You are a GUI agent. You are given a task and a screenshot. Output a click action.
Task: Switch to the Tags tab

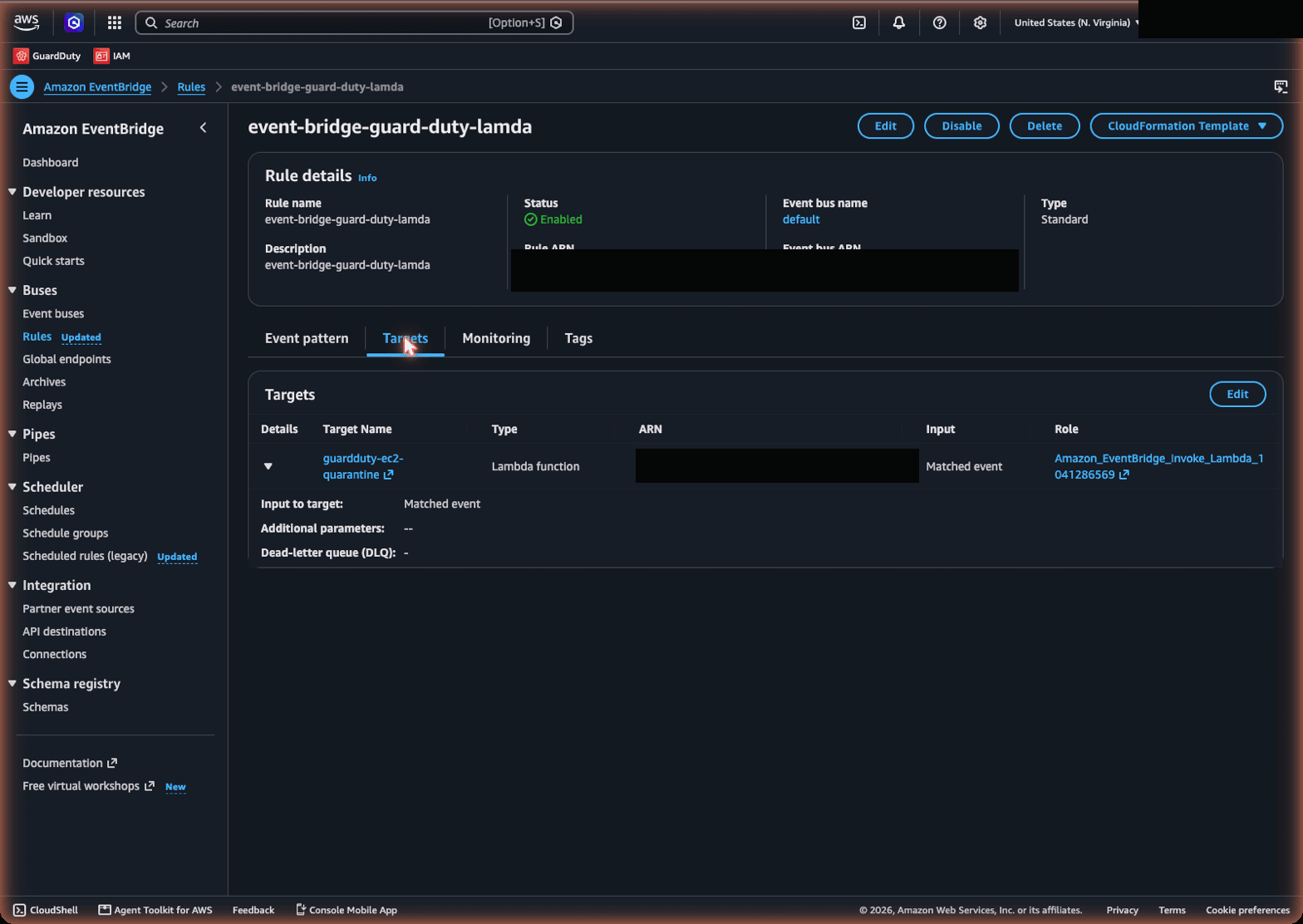click(x=578, y=338)
